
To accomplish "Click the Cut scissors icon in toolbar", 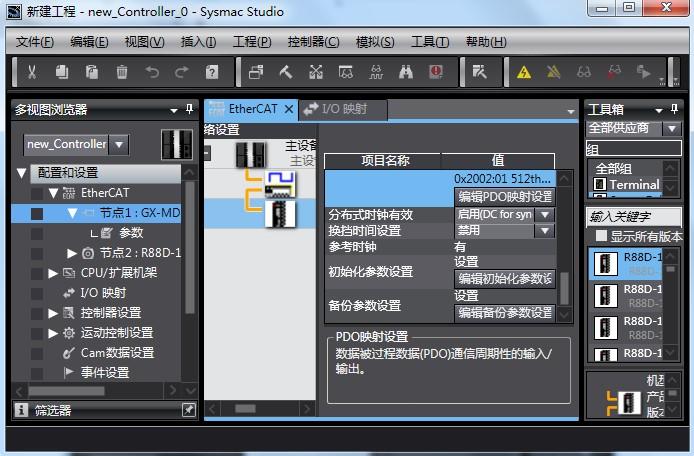I will coord(32,72).
